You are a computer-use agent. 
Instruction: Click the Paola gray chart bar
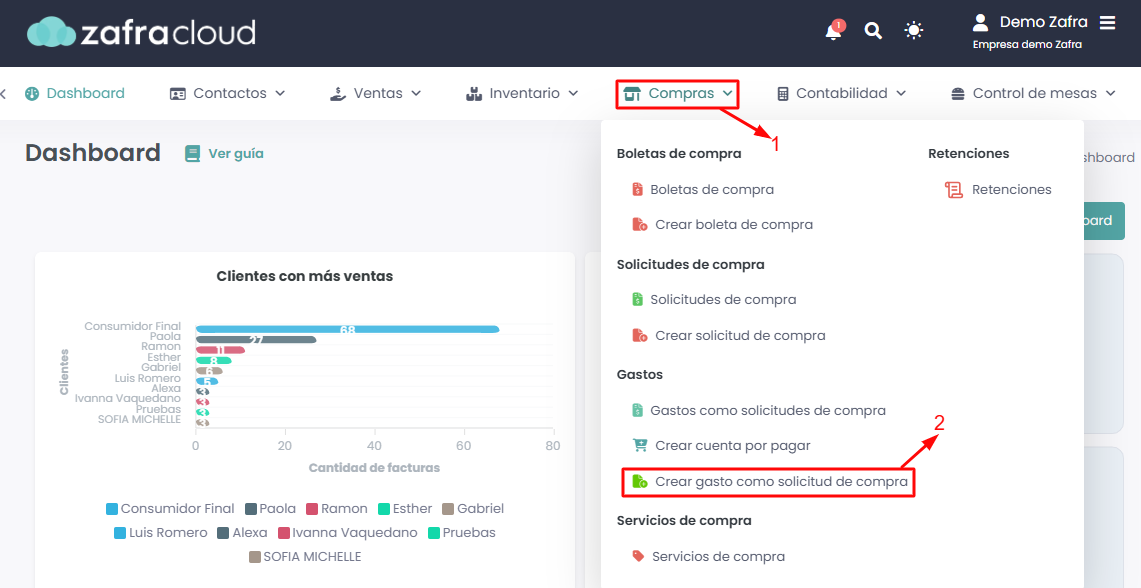tap(256, 340)
